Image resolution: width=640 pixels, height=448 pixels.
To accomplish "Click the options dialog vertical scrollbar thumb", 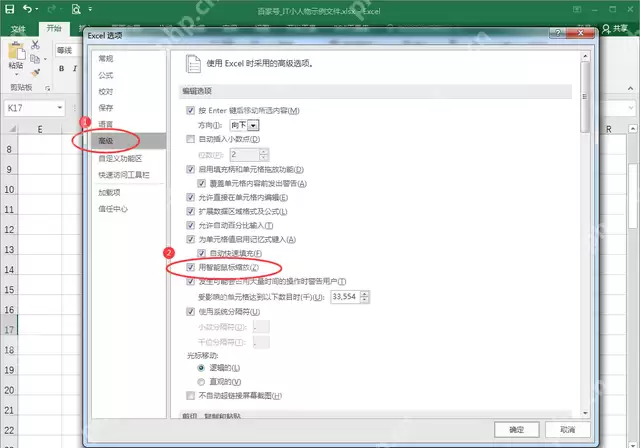I will tap(585, 96).
